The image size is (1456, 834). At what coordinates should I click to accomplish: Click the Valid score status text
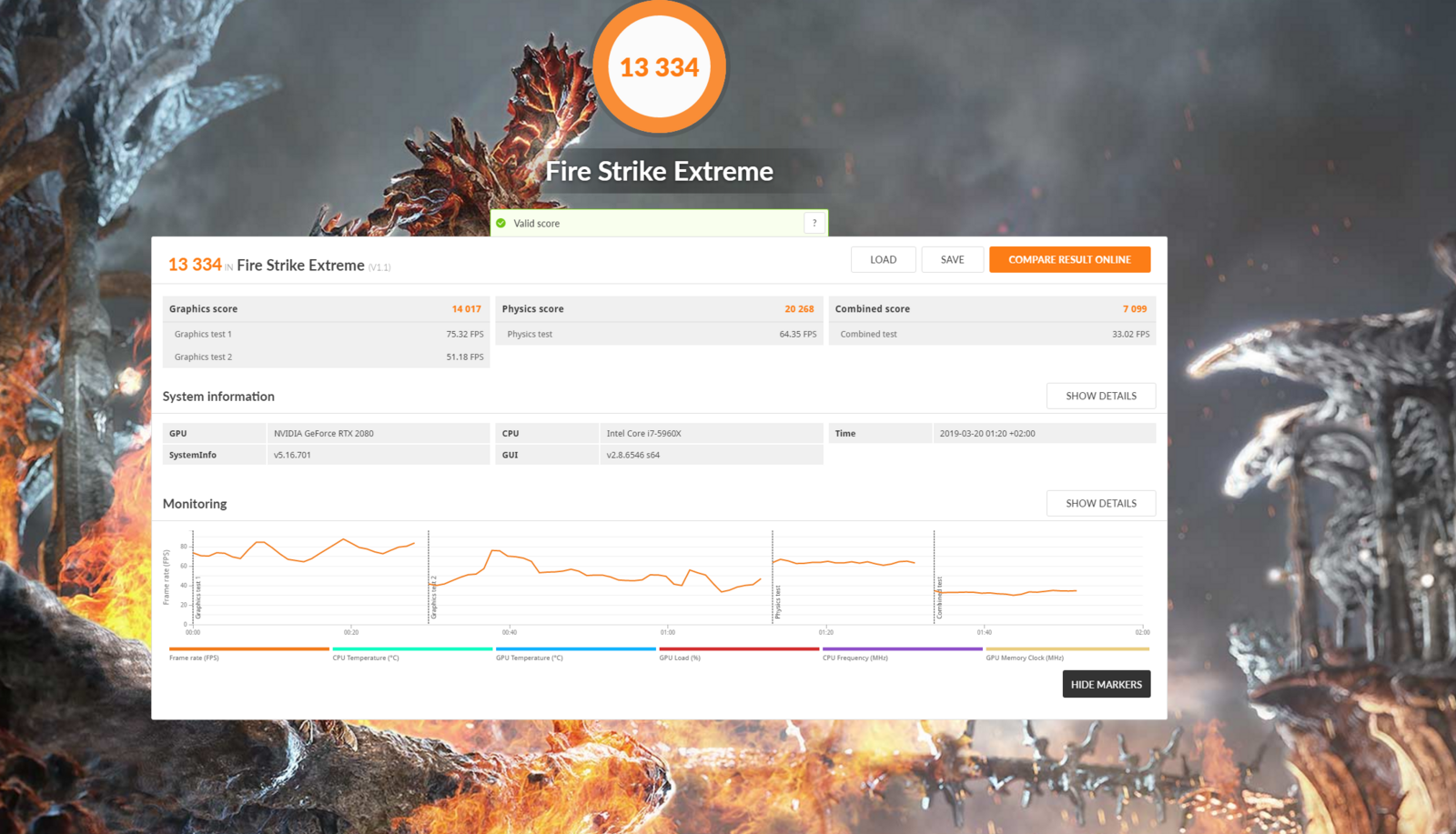tap(537, 223)
